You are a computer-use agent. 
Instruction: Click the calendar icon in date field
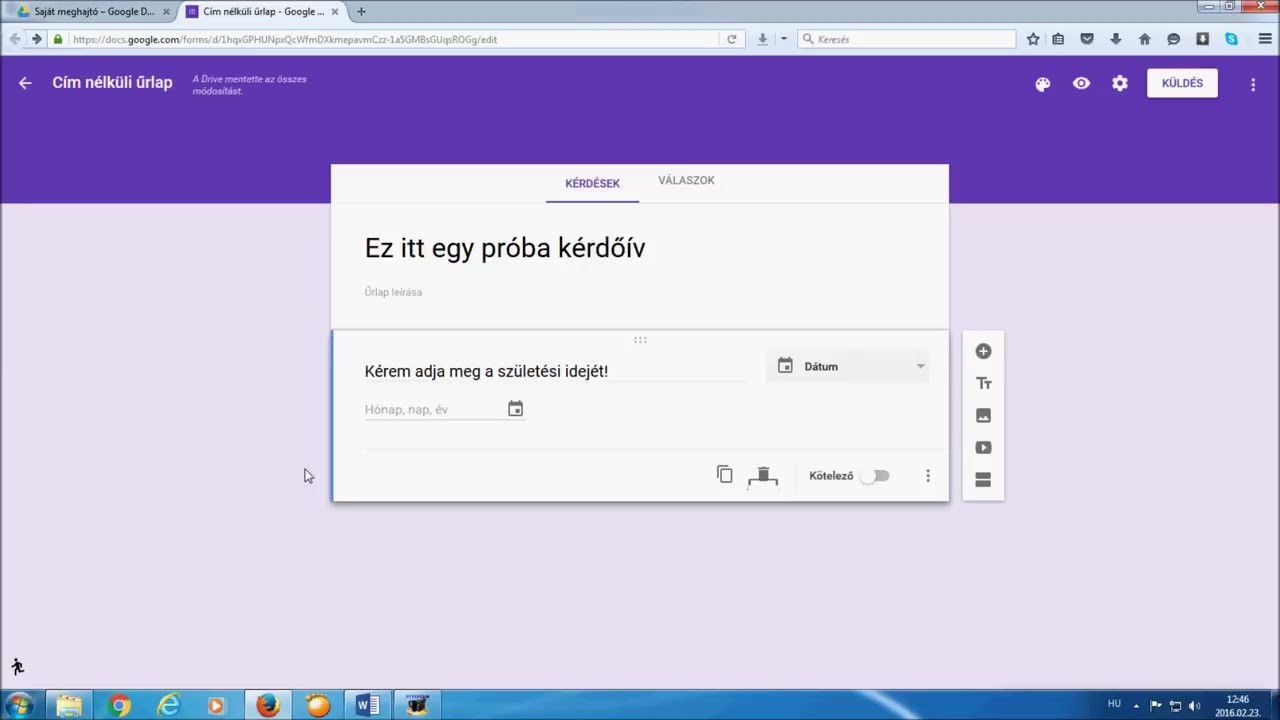click(515, 409)
